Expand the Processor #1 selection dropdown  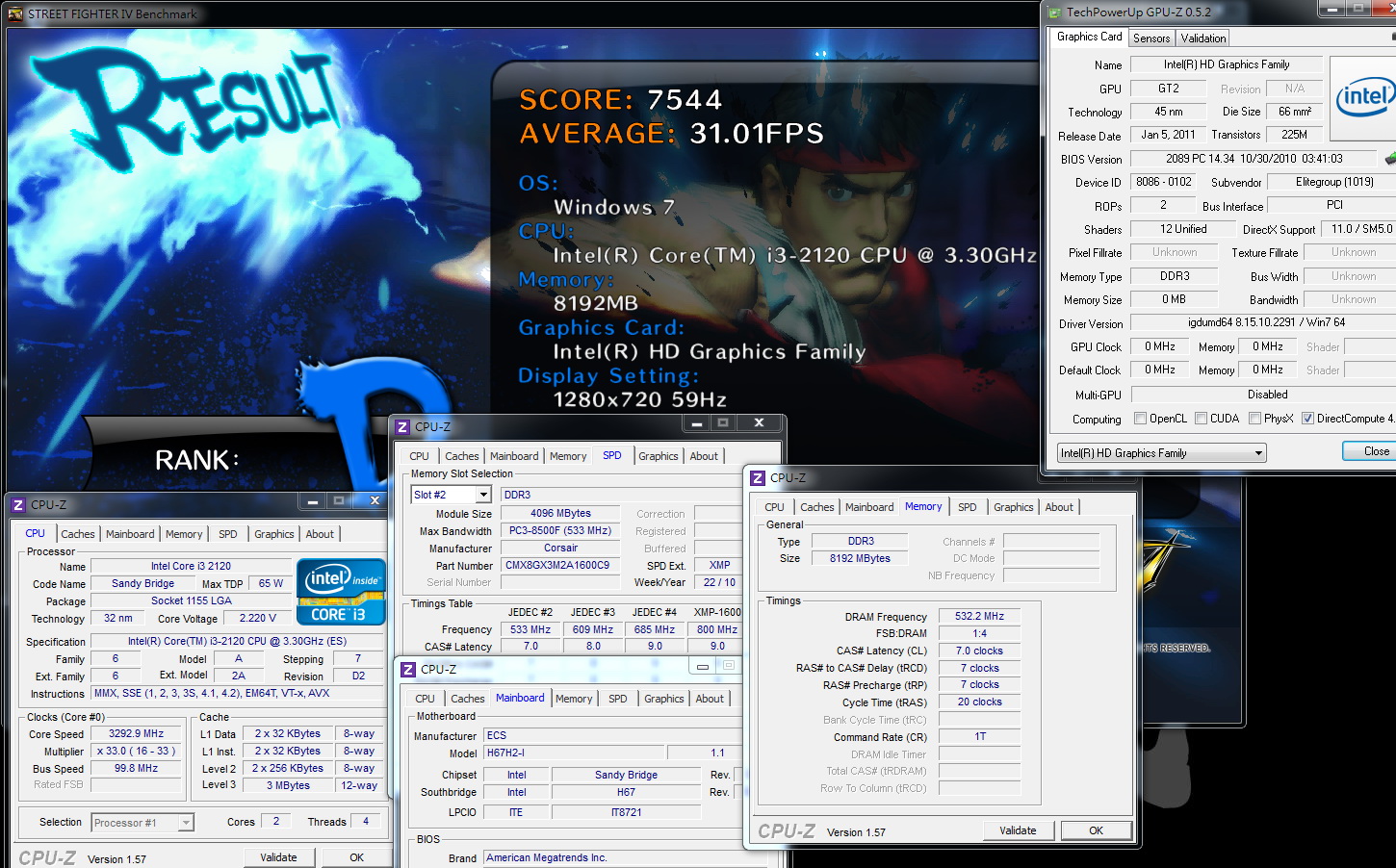point(142,823)
